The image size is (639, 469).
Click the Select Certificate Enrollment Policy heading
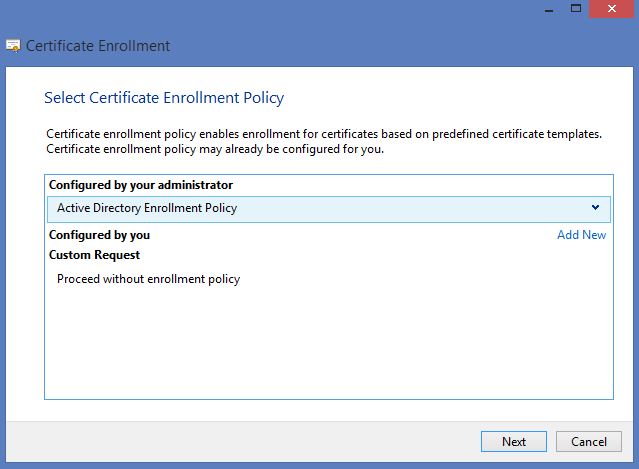click(164, 98)
